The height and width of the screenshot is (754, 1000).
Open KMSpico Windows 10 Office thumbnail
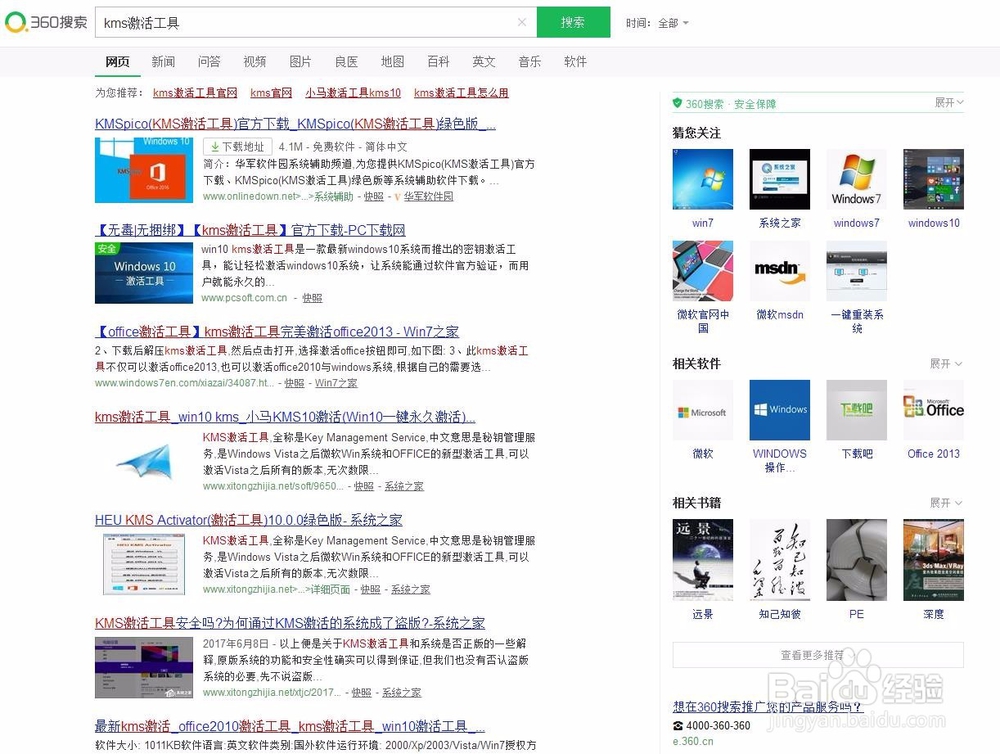144,170
